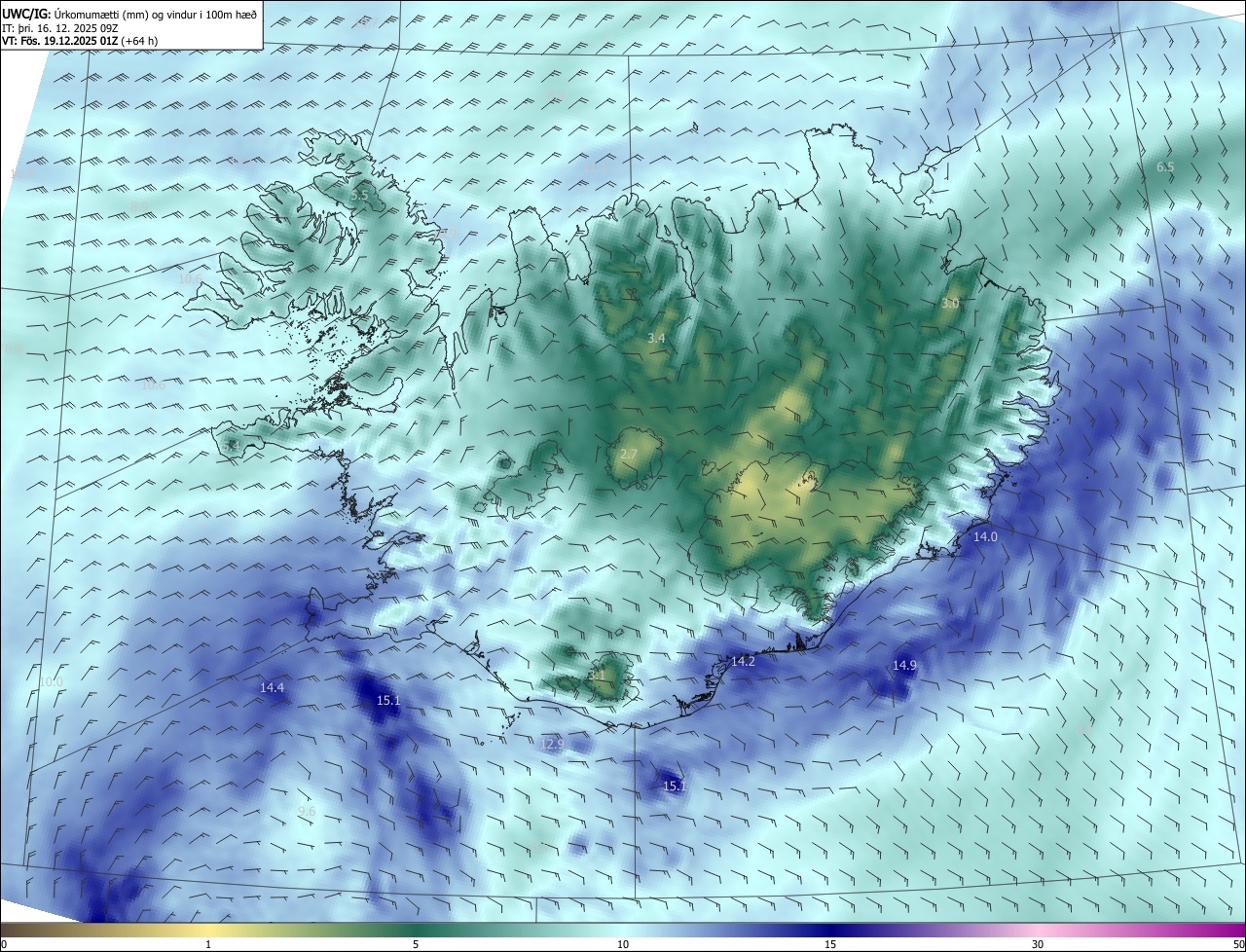This screenshot has height=952, width=1246.
Task: Click the '50' tick label on the color scale
Action: [x=1238, y=944]
